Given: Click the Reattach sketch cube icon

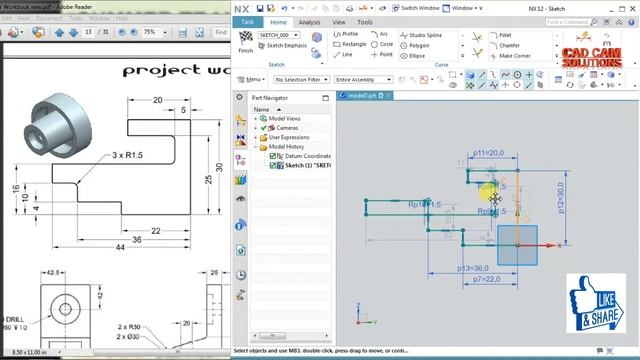Looking at the screenshot, I should click(317, 37).
